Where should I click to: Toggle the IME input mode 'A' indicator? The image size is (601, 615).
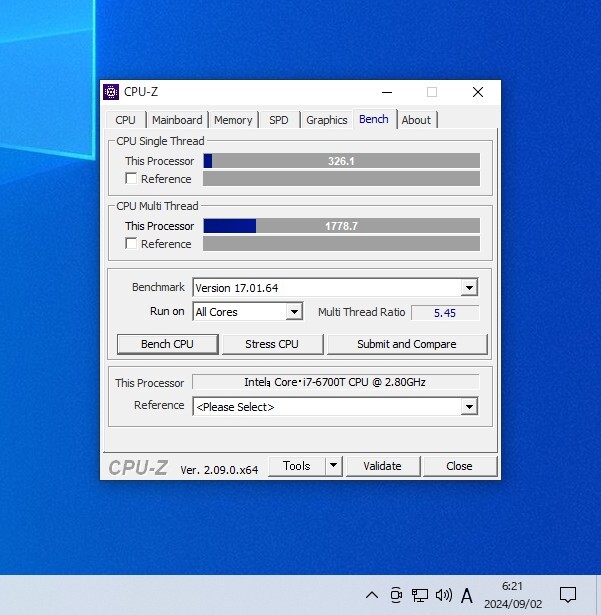[x=466, y=596]
